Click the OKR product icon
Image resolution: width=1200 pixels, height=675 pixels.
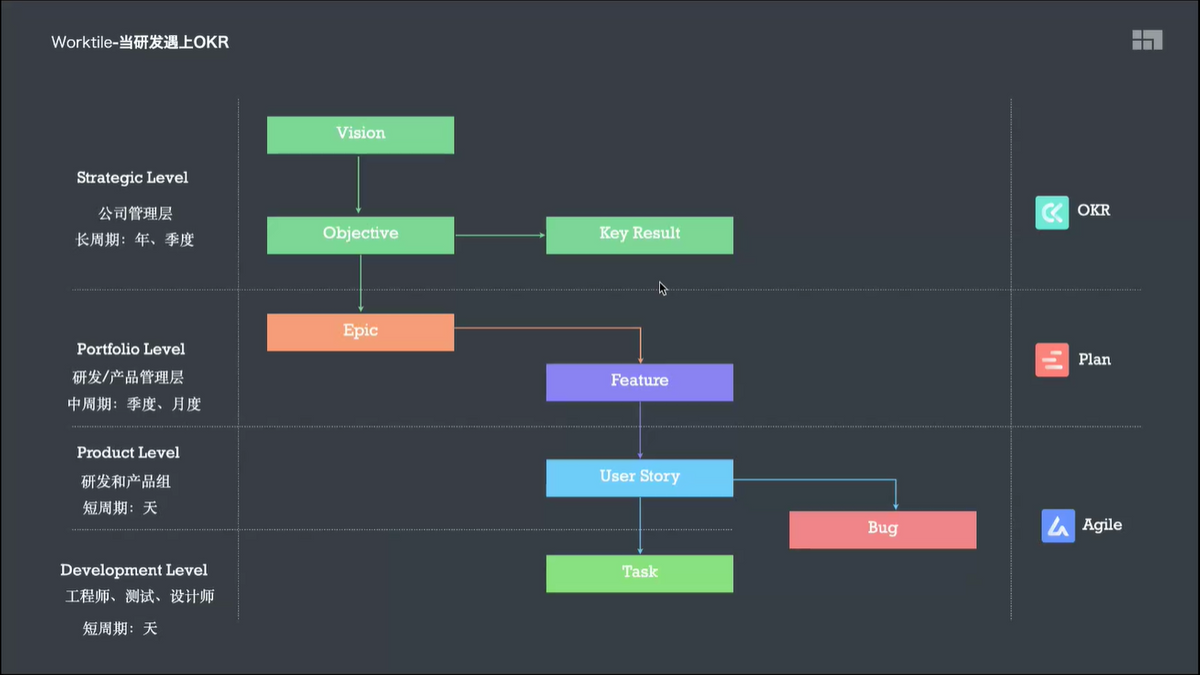(1052, 212)
